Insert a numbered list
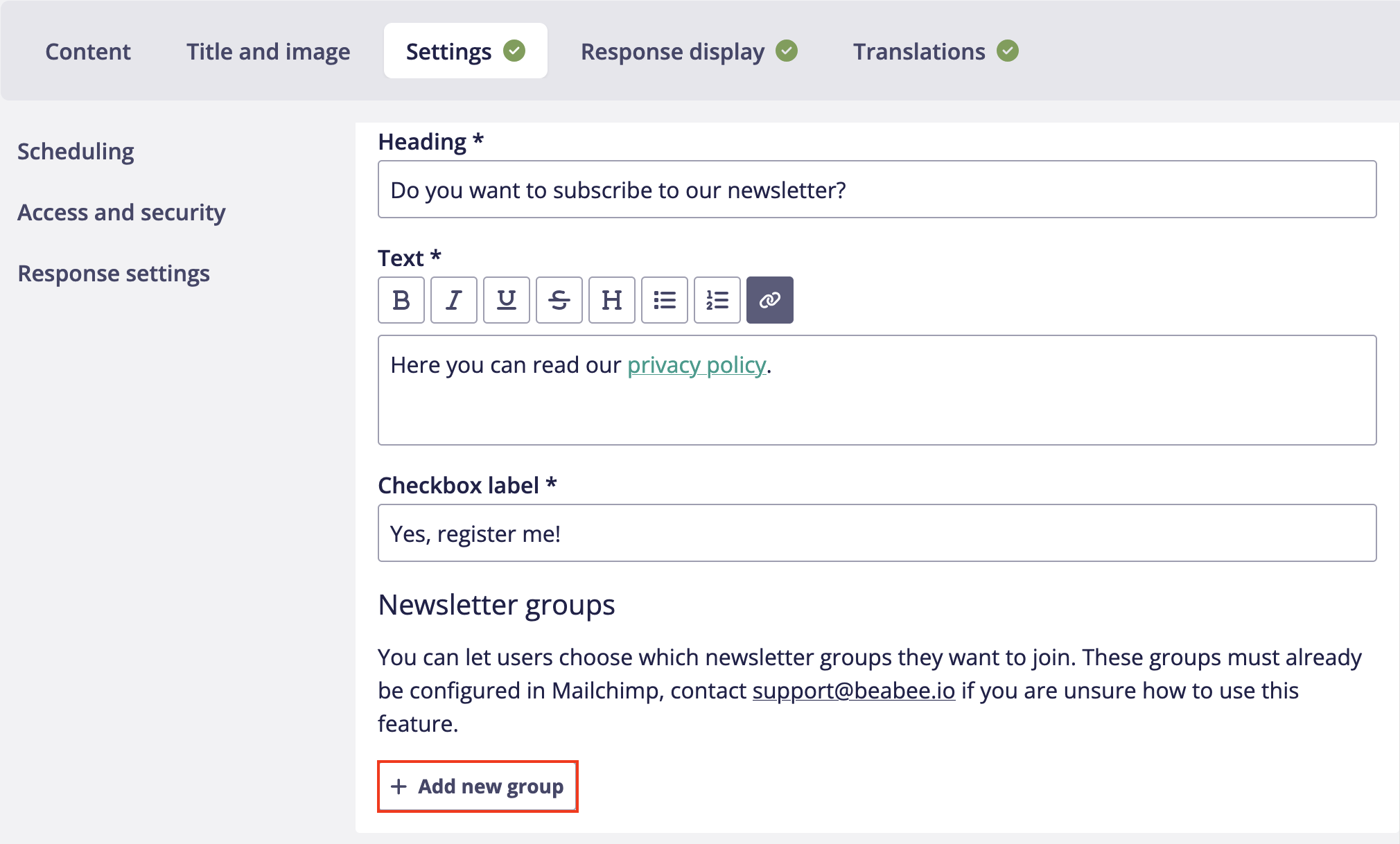 pyautogui.click(x=717, y=300)
